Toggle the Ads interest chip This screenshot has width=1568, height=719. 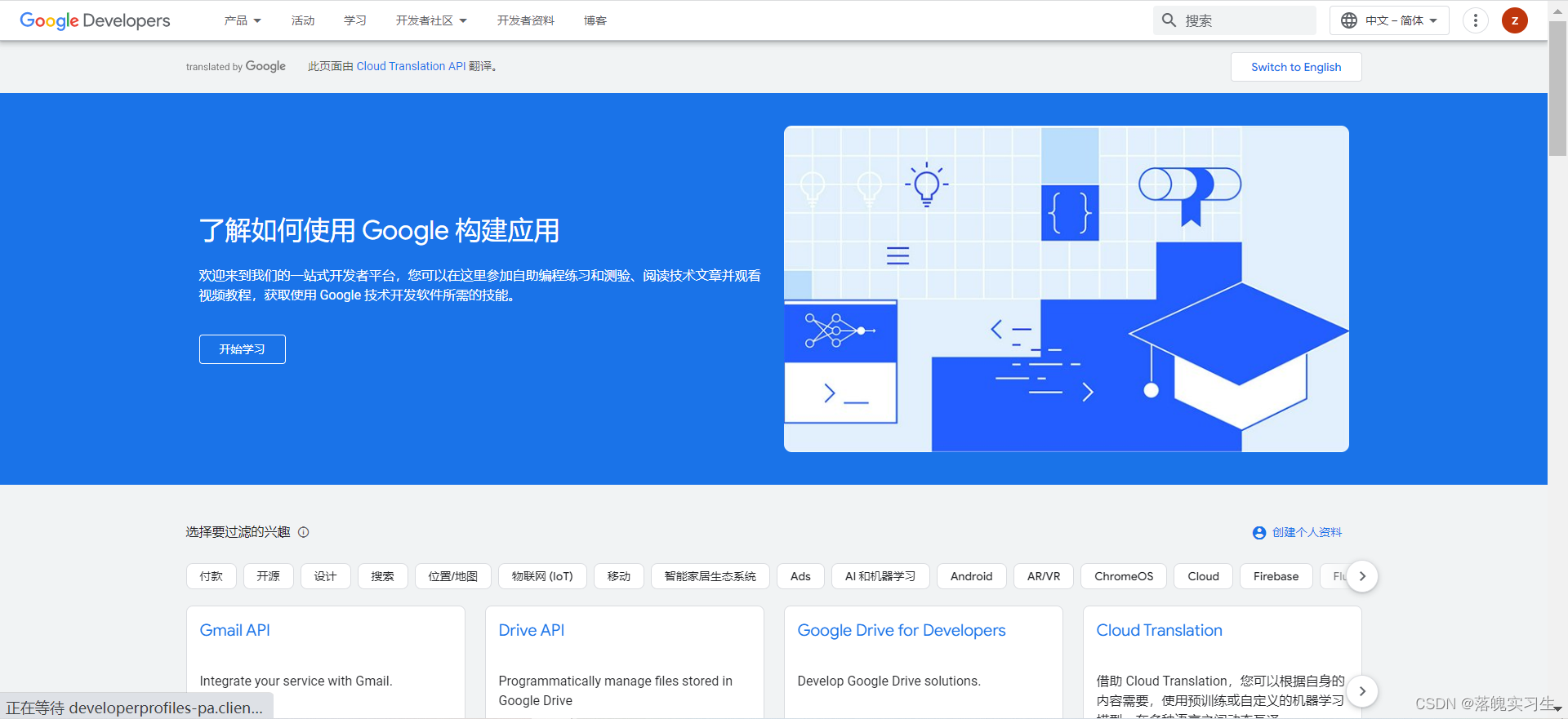[801, 576]
